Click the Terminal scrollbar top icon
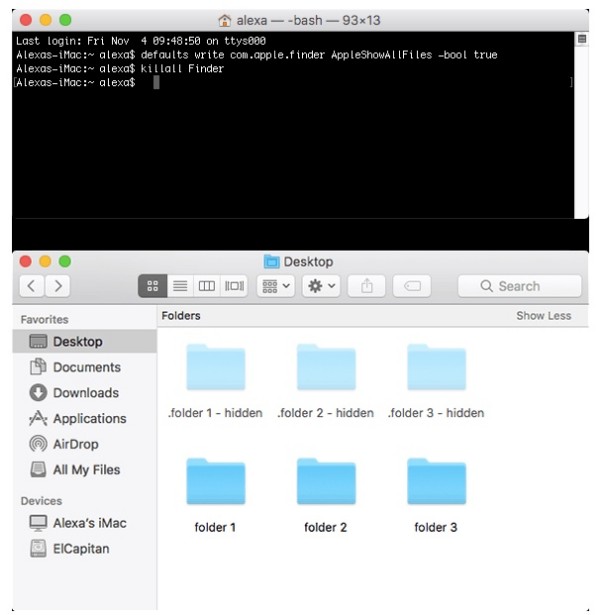The image size is (600, 615). coord(582,39)
